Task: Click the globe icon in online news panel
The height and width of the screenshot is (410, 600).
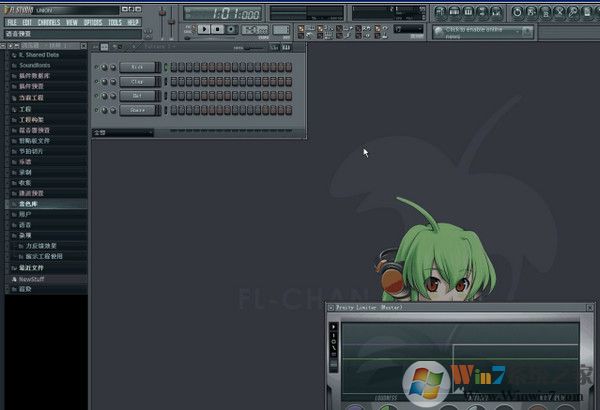Action: (x=439, y=31)
